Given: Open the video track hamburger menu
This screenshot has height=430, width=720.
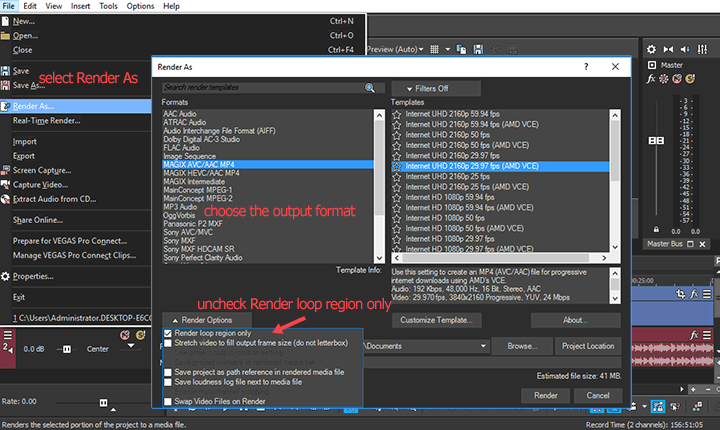Looking at the screenshot, I should coord(707,294).
